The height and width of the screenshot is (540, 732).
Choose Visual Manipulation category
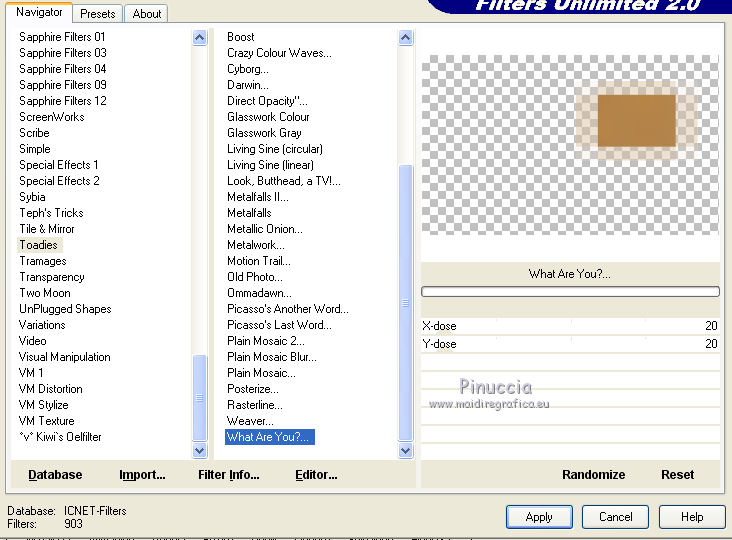64,357
